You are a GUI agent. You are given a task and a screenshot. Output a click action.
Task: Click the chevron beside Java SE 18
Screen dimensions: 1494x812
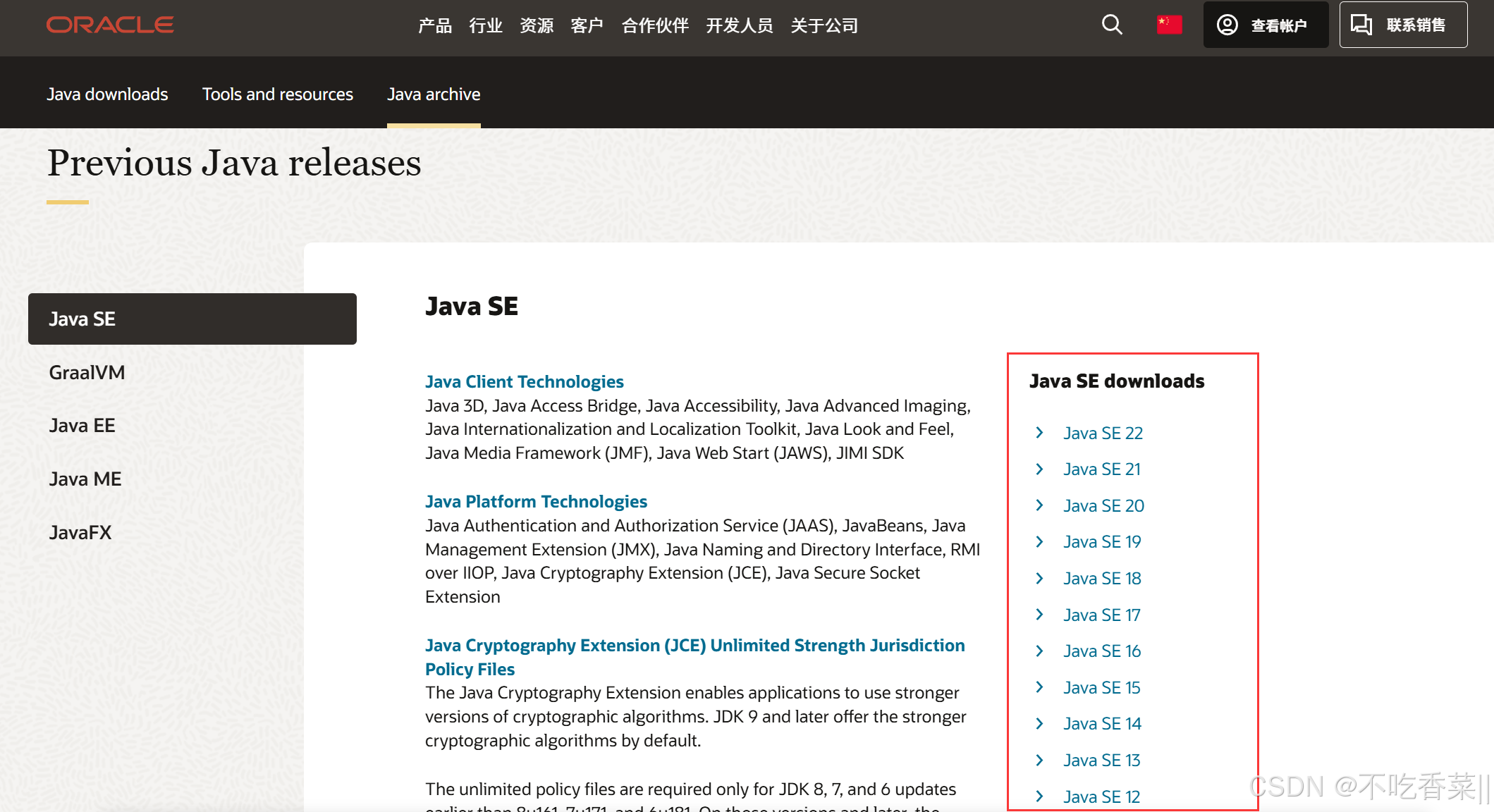1039,578
